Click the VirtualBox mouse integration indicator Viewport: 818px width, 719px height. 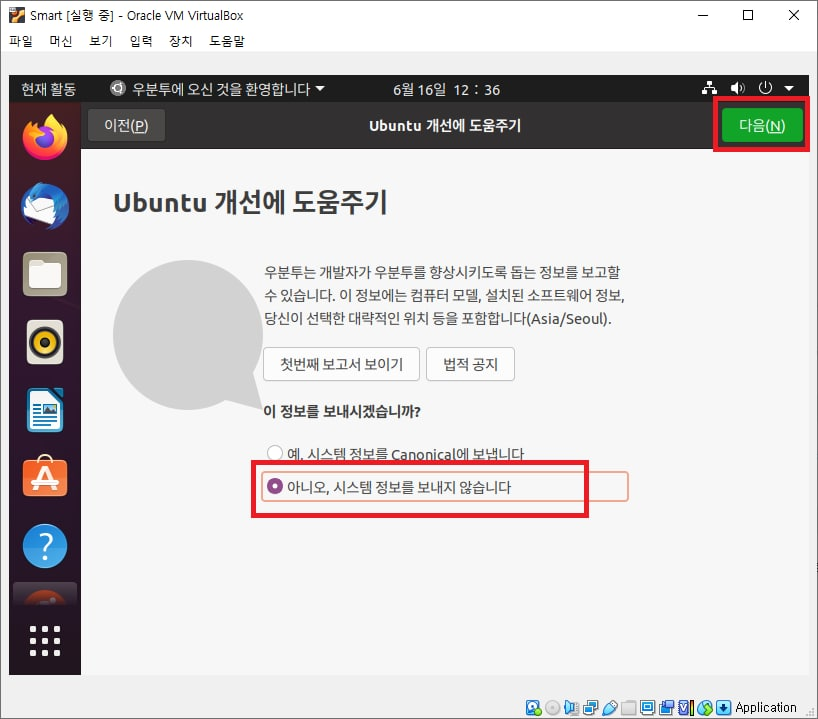(705, 708)
